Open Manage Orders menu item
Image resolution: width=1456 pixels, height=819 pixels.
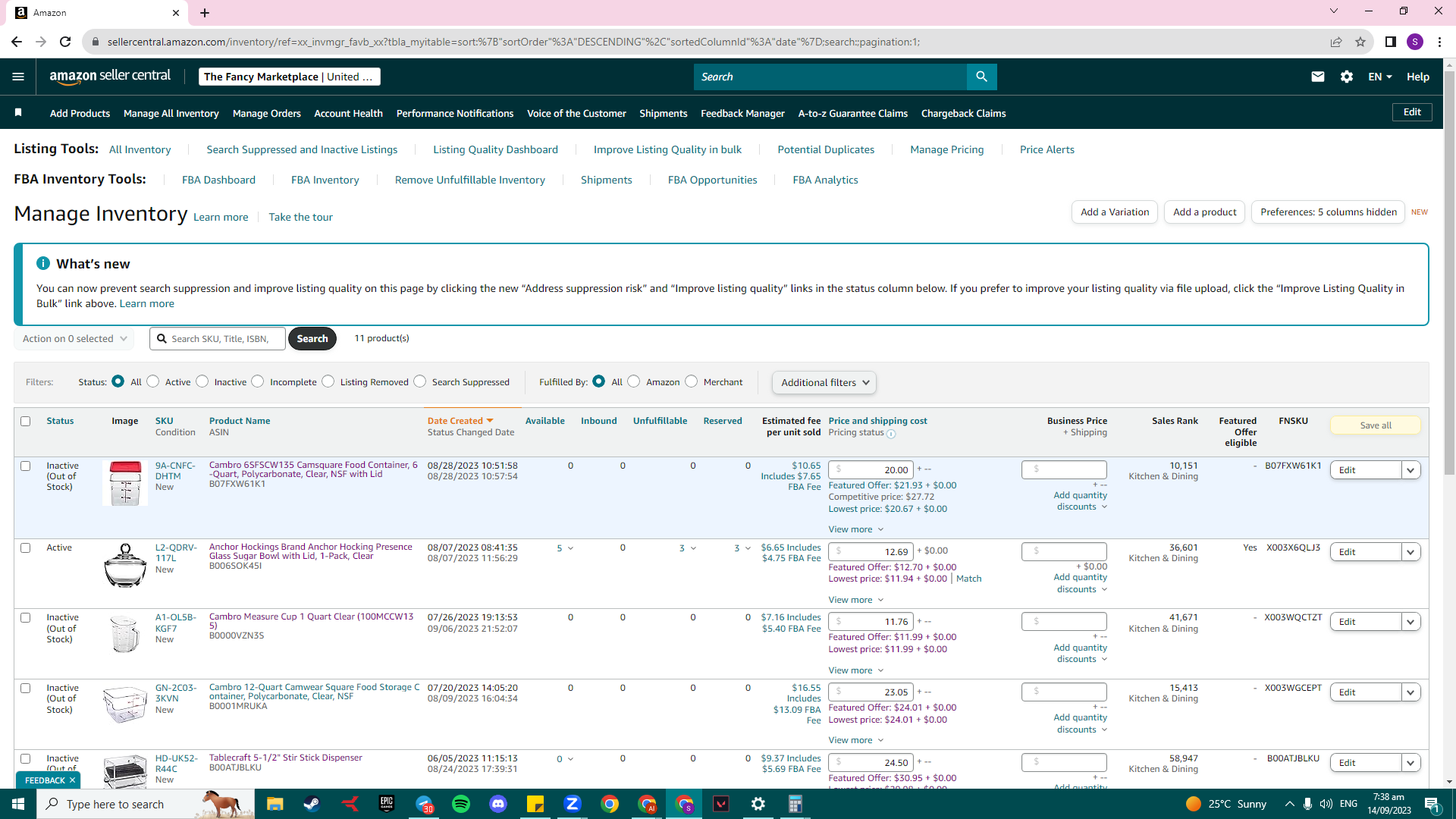pos(267,113)
